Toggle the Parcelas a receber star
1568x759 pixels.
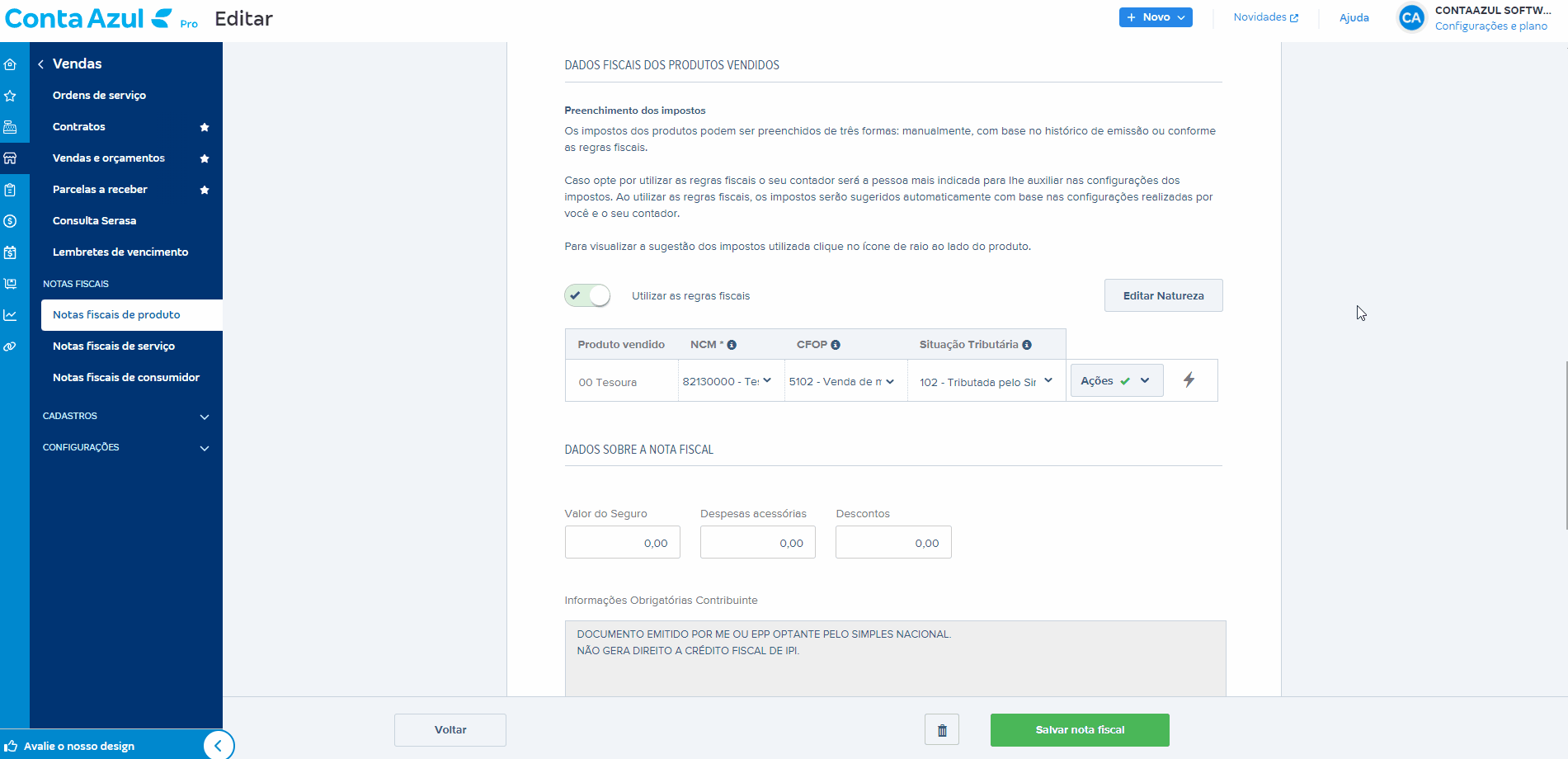(205, 190)
